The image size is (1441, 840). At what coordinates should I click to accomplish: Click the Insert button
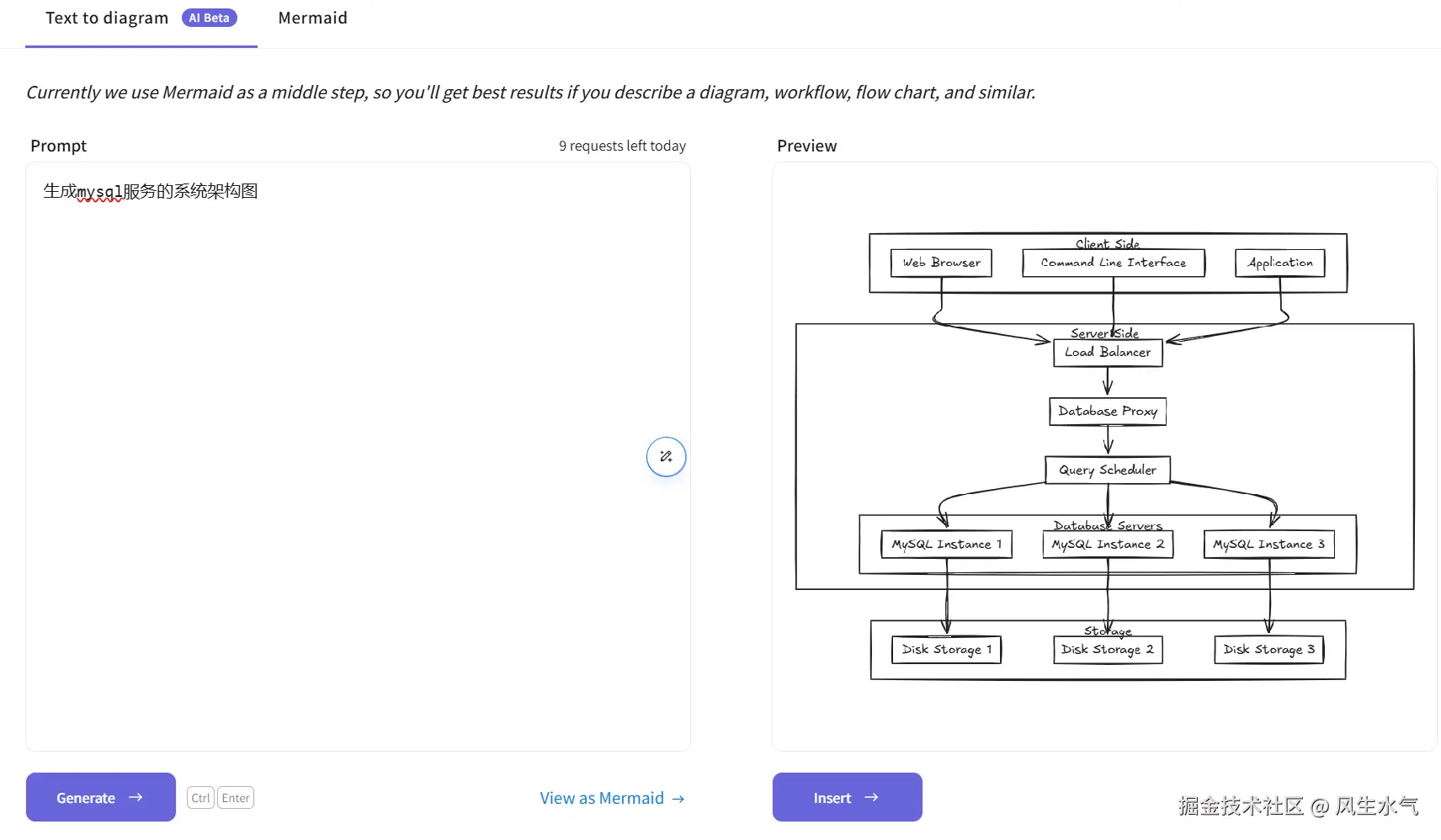pos(847,797)
